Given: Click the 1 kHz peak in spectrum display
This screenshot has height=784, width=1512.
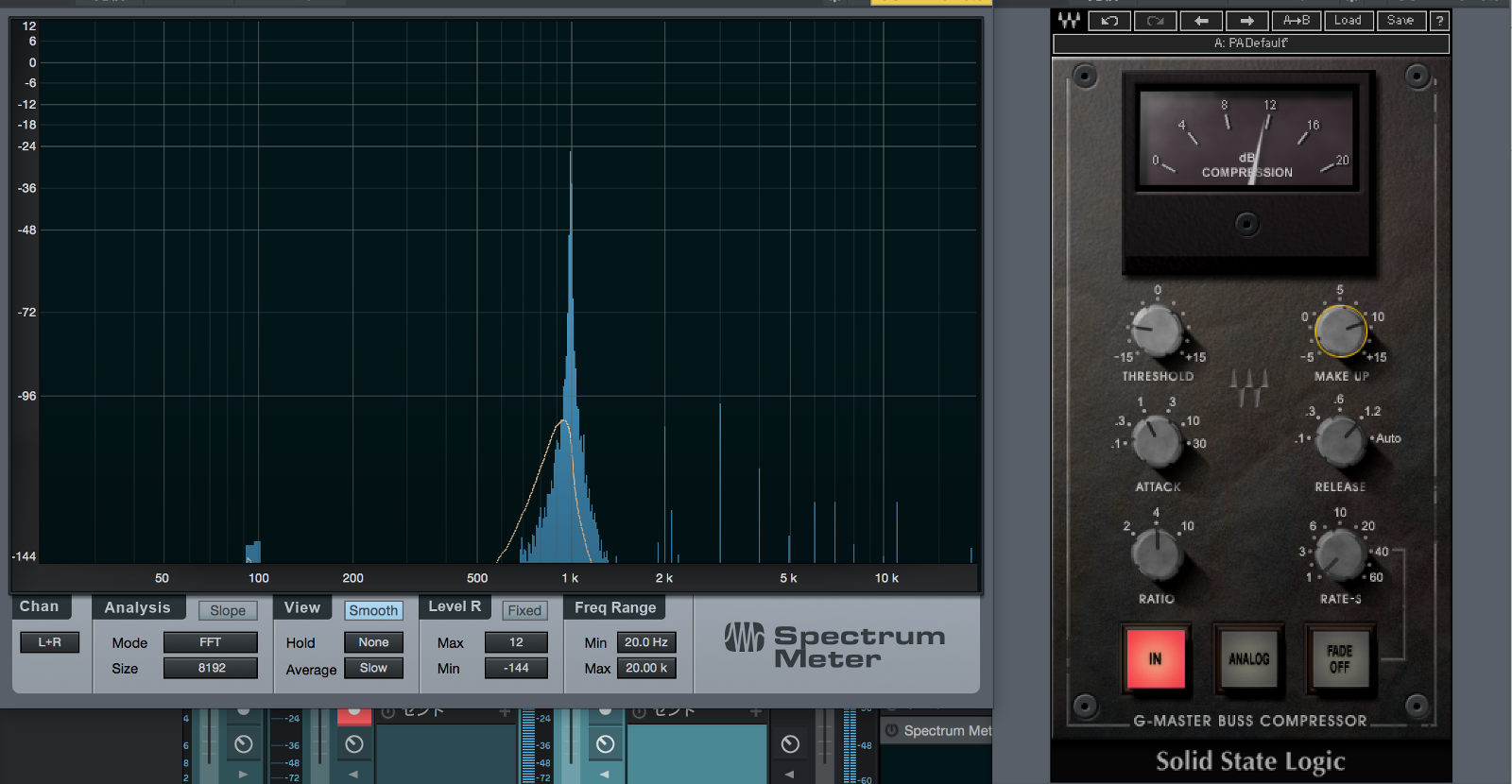Looking at the screenshot, I should 570,359.
